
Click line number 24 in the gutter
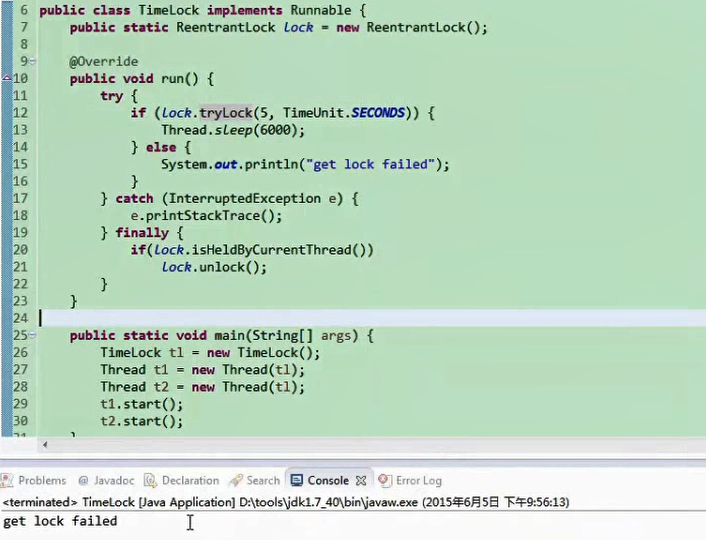point(20,318)
